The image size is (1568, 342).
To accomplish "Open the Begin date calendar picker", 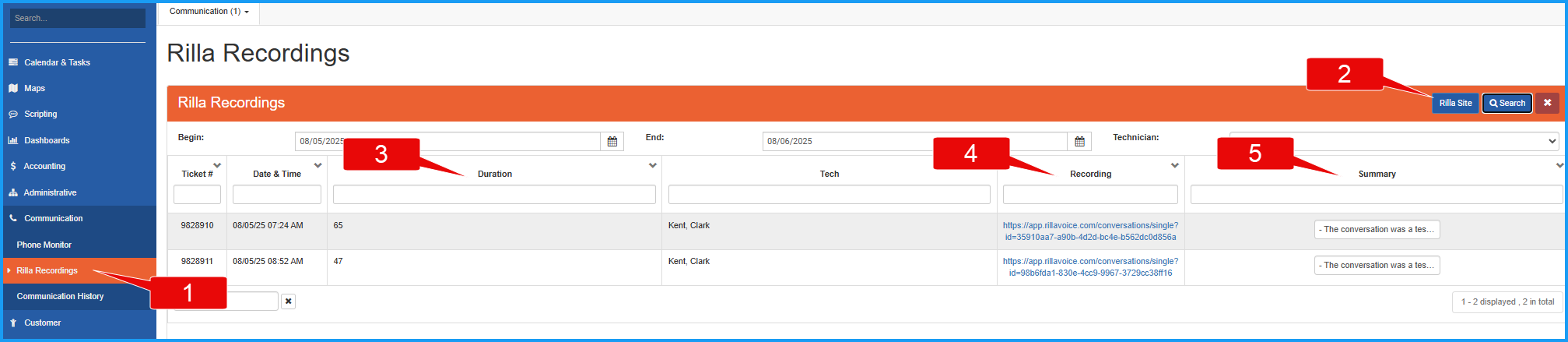I will (612, 142).
